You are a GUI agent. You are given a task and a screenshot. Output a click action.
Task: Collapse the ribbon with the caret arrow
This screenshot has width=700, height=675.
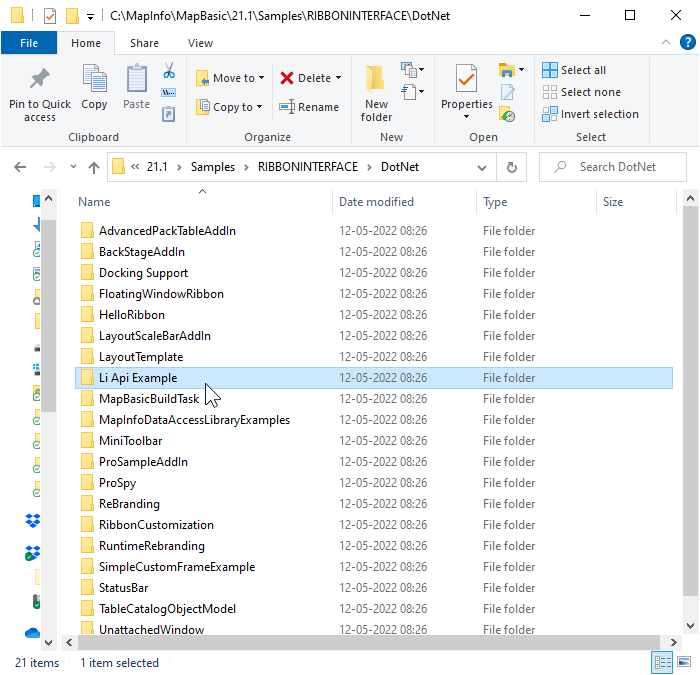click(666, 42)
